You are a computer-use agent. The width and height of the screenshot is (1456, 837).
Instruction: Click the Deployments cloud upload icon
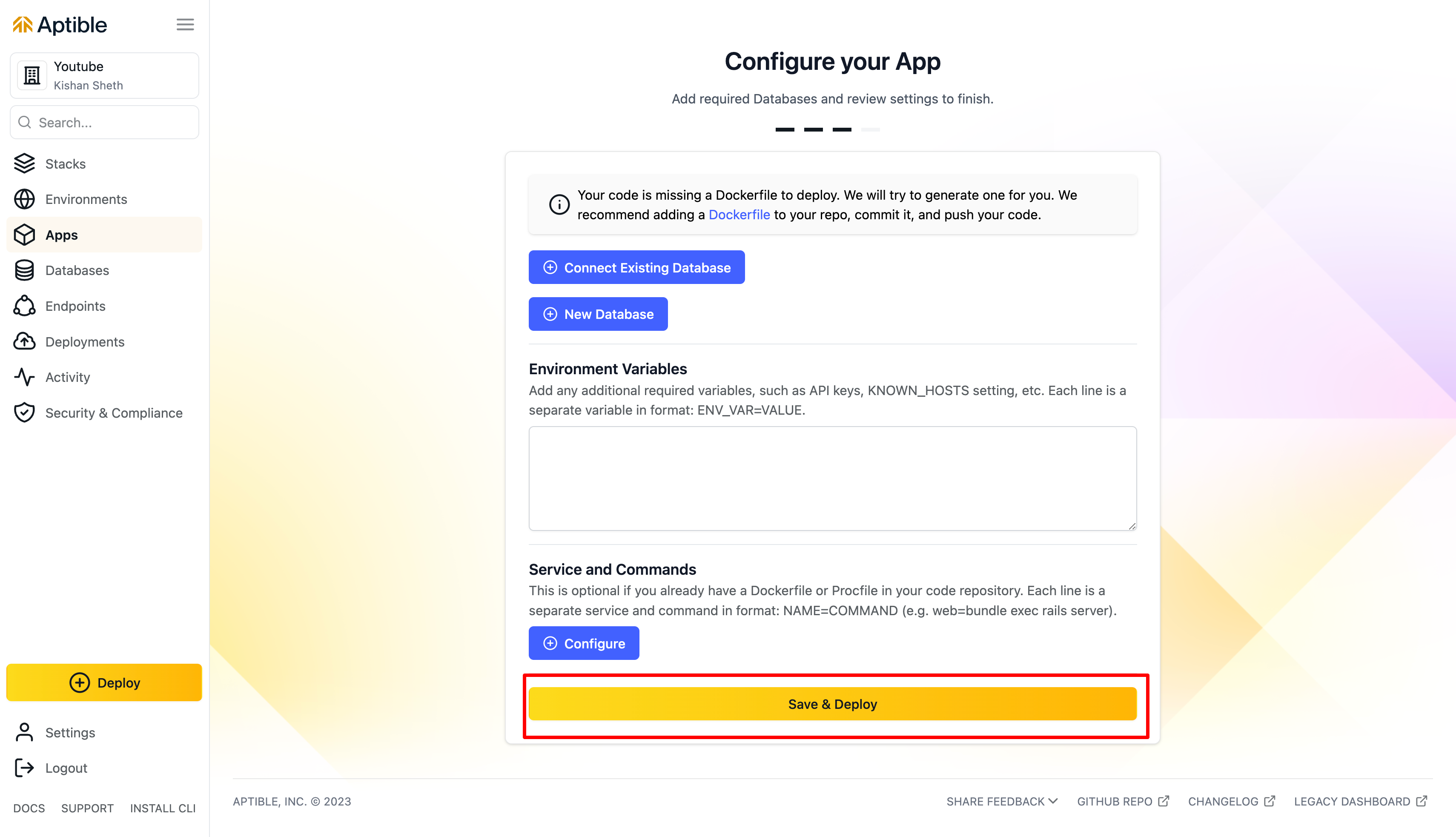[24, 341]
